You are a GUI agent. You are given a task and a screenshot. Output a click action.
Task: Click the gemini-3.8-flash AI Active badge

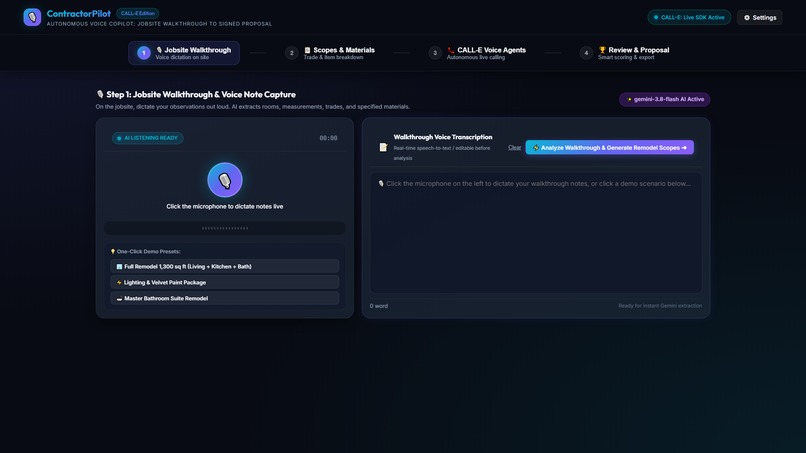[x=665, y=99]
